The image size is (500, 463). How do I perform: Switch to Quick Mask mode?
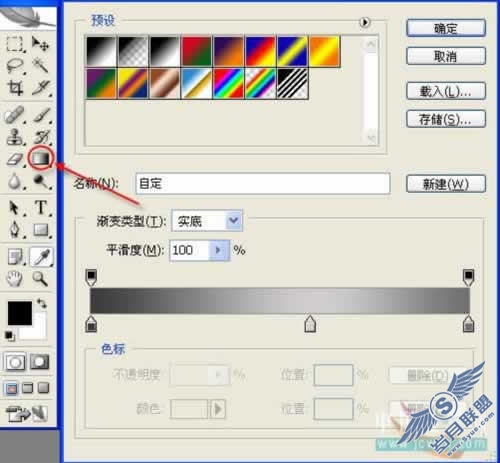pyautogui.click(x=39, y=362)
